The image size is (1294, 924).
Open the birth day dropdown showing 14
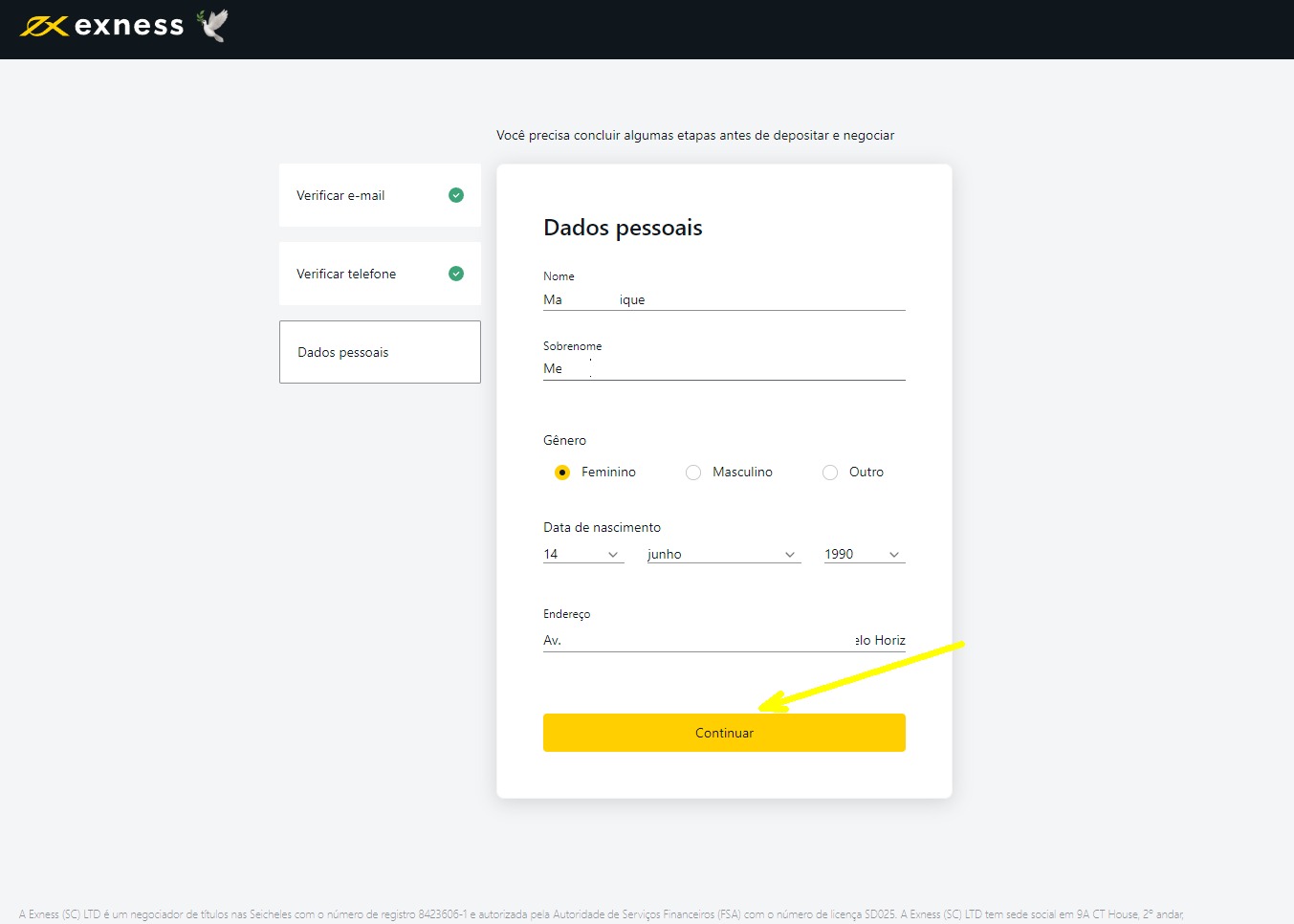[x=579, y=554]
